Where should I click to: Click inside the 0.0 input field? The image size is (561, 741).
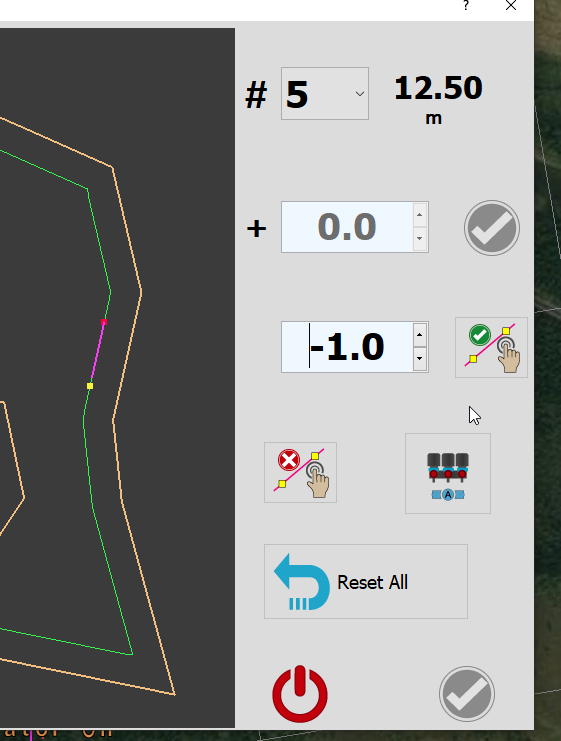pos(347,227)
